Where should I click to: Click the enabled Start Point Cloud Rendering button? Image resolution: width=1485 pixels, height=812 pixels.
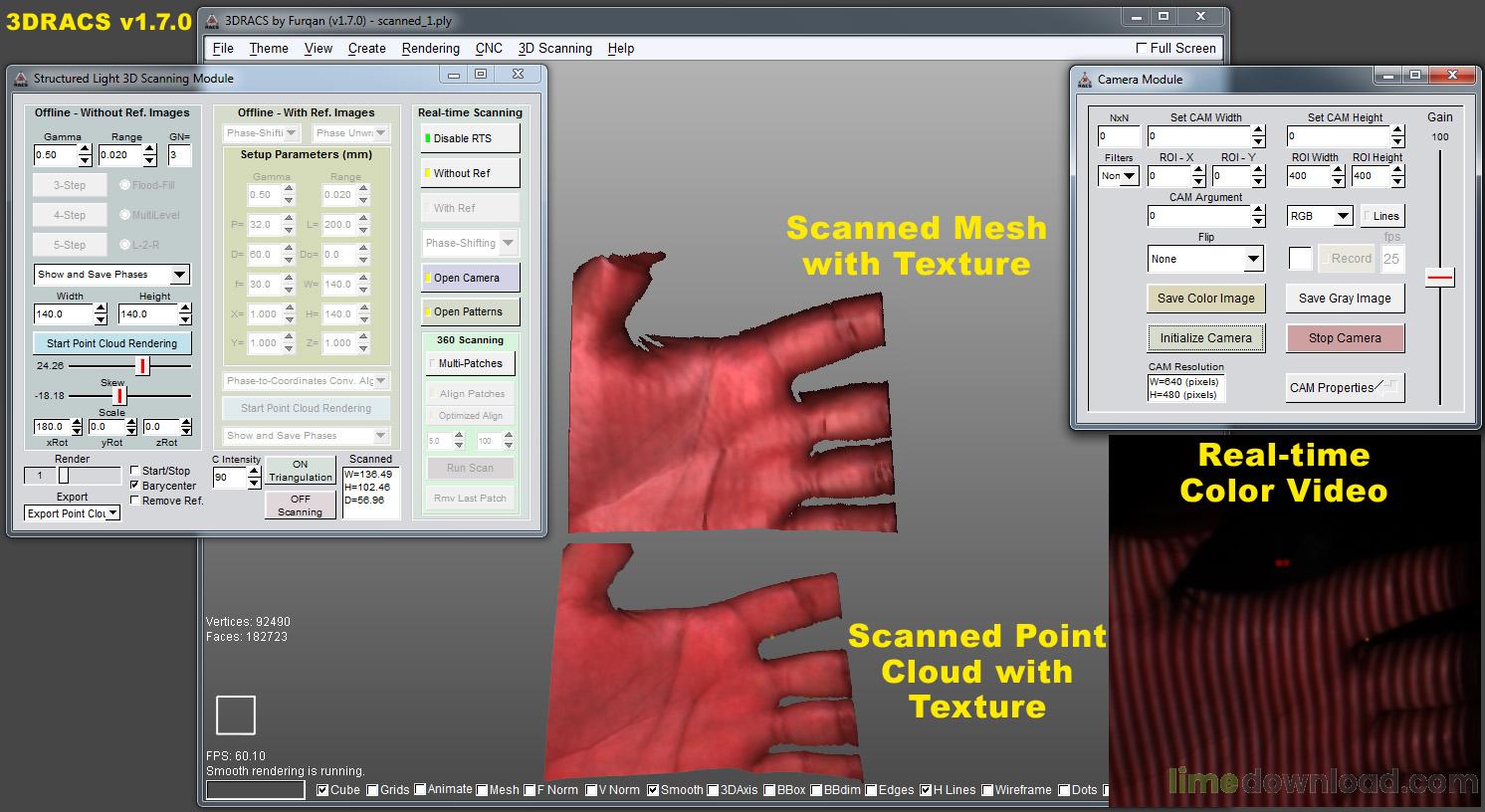pyautogui.click(x=111, y=343)
